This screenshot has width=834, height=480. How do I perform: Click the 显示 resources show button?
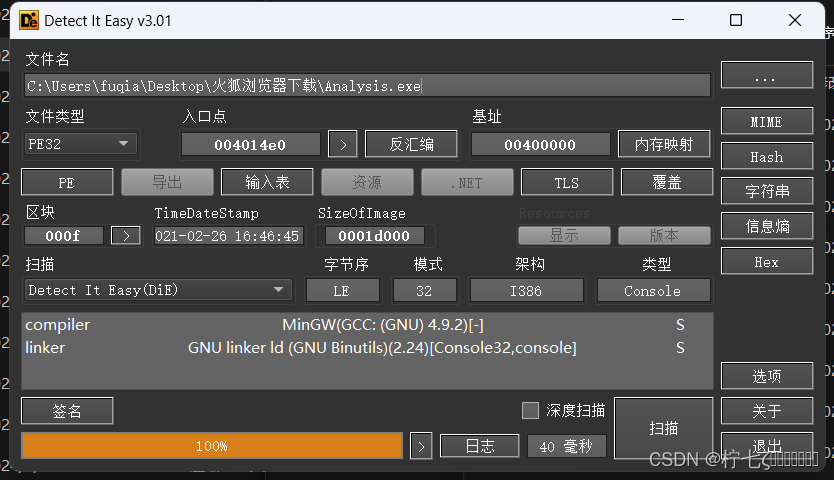point(564,235)
